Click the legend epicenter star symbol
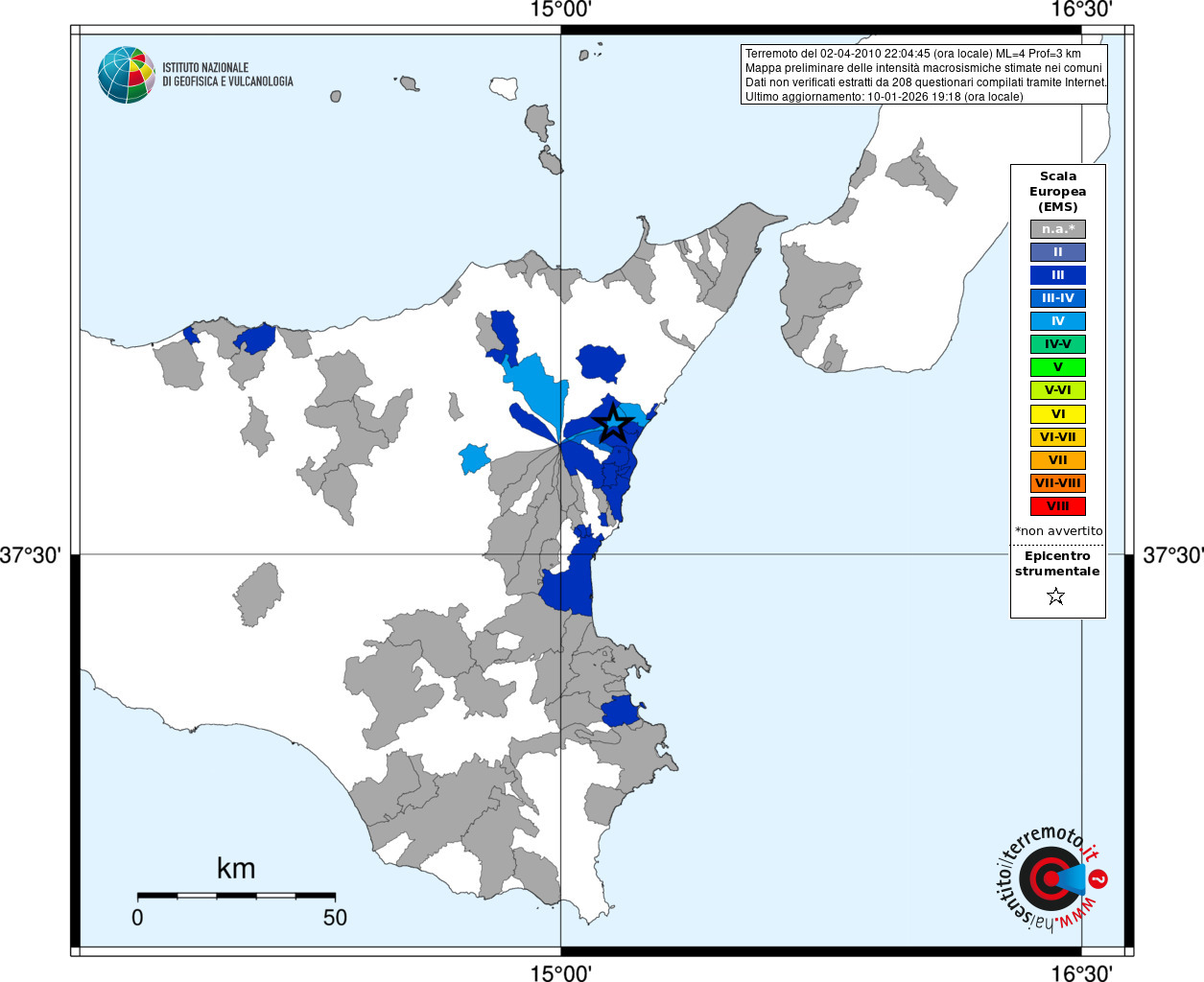The height and width of the screenshot is (982, 1204). coord(1056,596)
